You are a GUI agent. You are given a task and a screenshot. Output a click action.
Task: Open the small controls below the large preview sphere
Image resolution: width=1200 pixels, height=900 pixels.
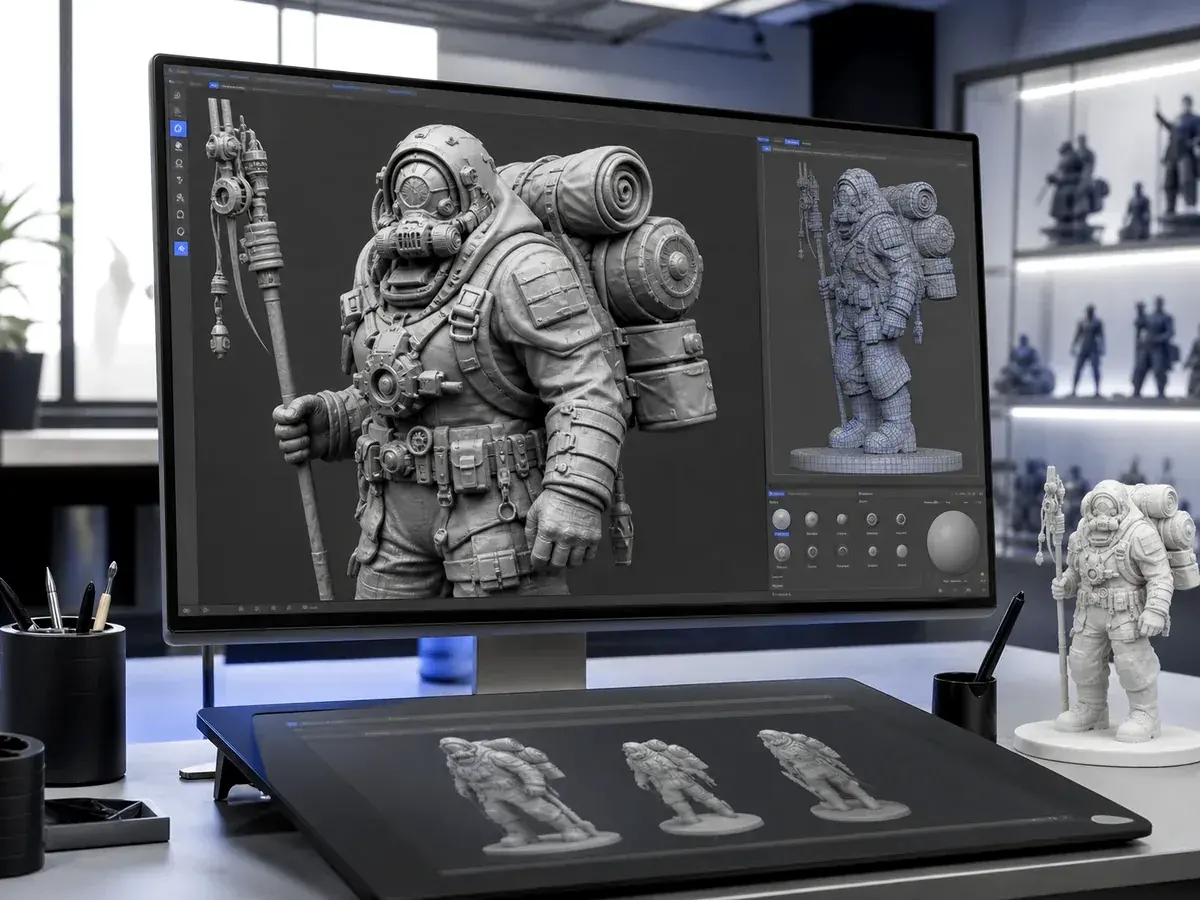coord(955,581)
